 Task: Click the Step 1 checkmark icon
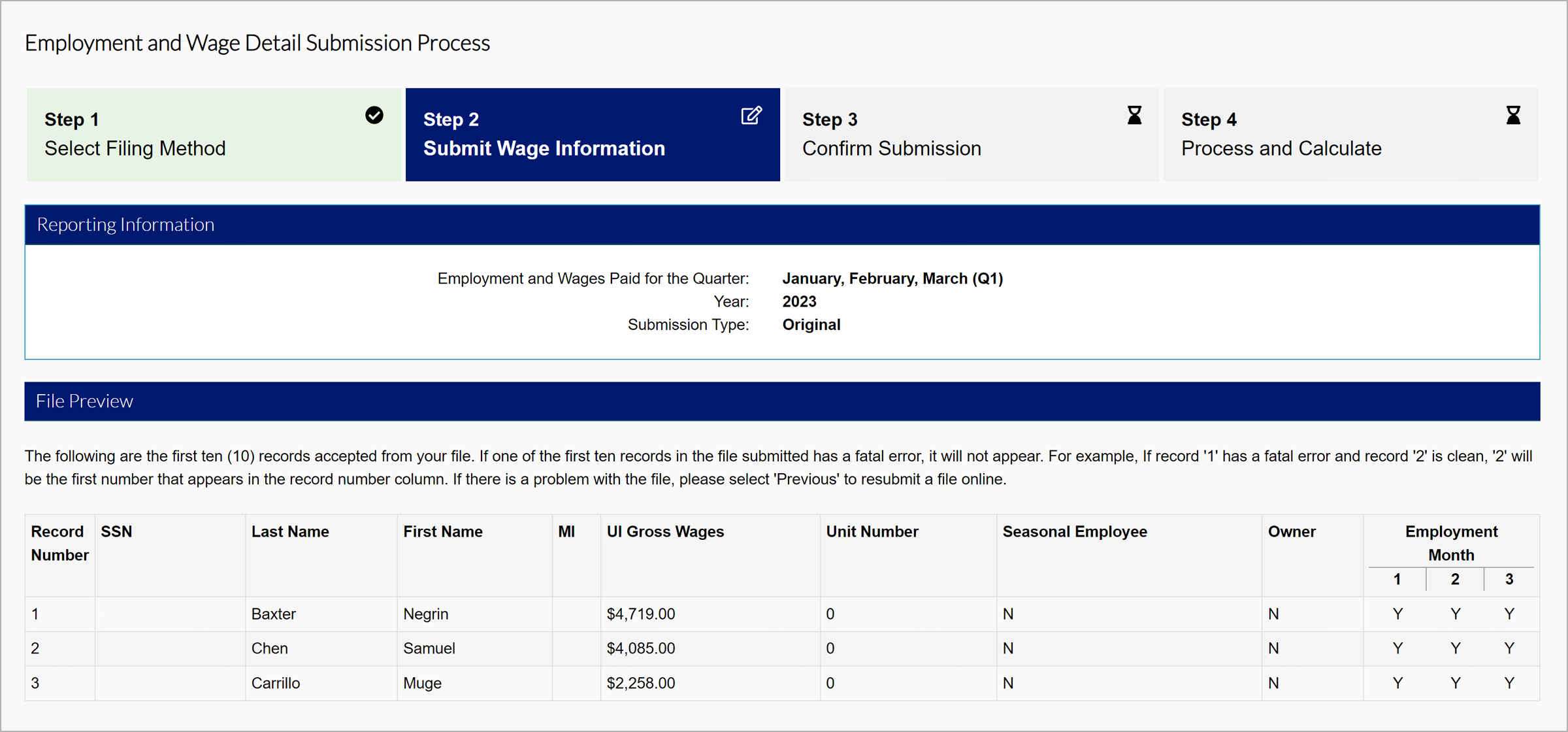tap(374, 116)
